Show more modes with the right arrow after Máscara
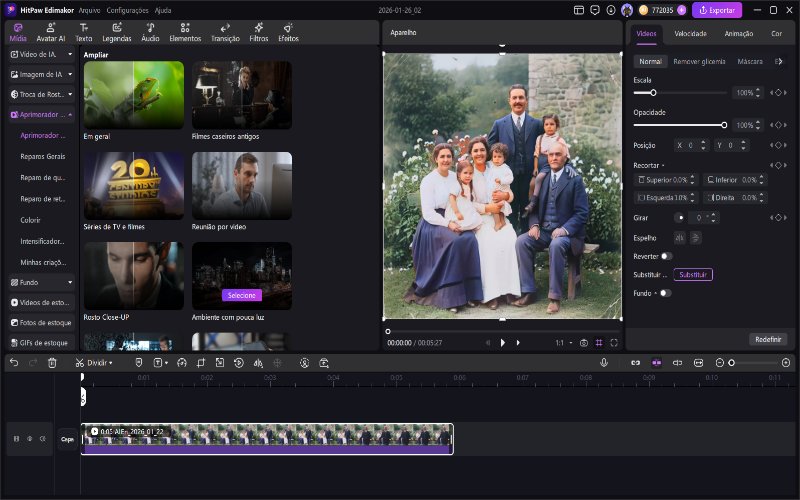The height and width of the screenshot is (500, 800). pos(779,61)
